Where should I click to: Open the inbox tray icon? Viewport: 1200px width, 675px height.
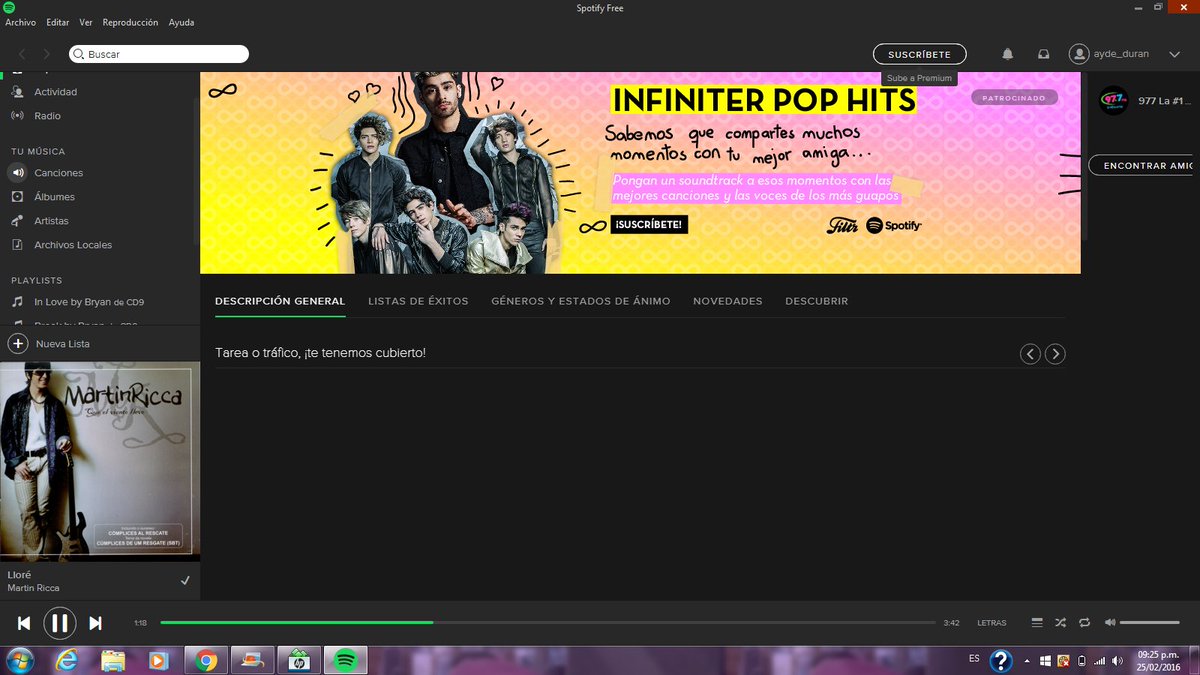point(1044,54)
